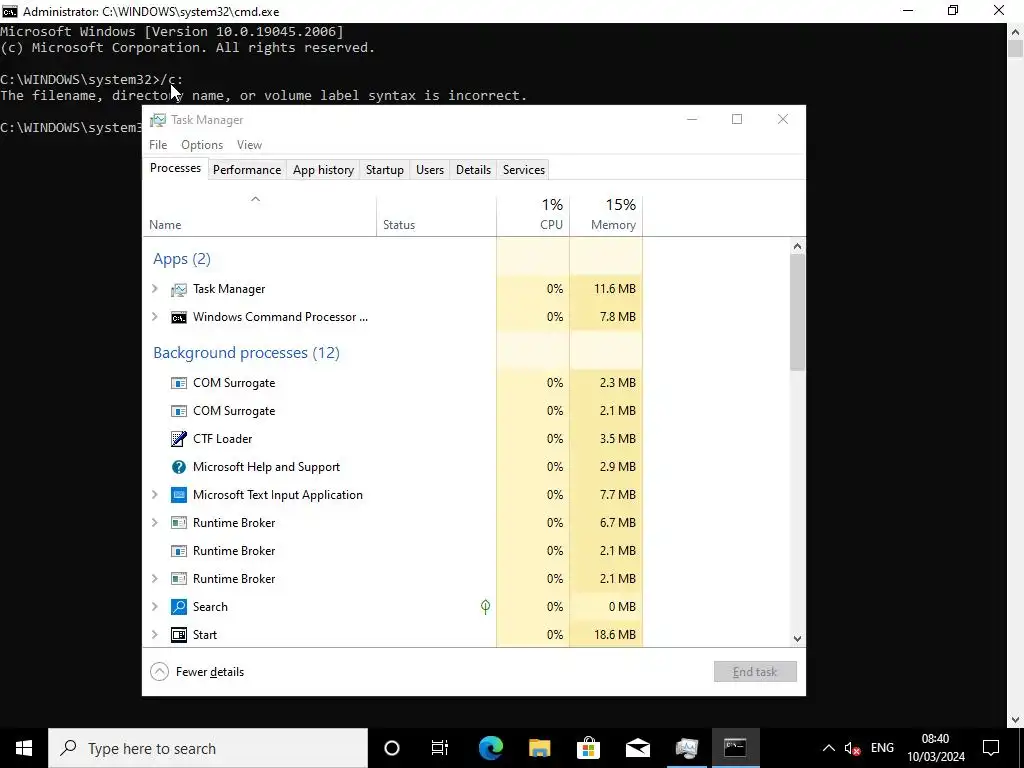
Task: Switch to the Details tab
Action: tap(473, 170)
